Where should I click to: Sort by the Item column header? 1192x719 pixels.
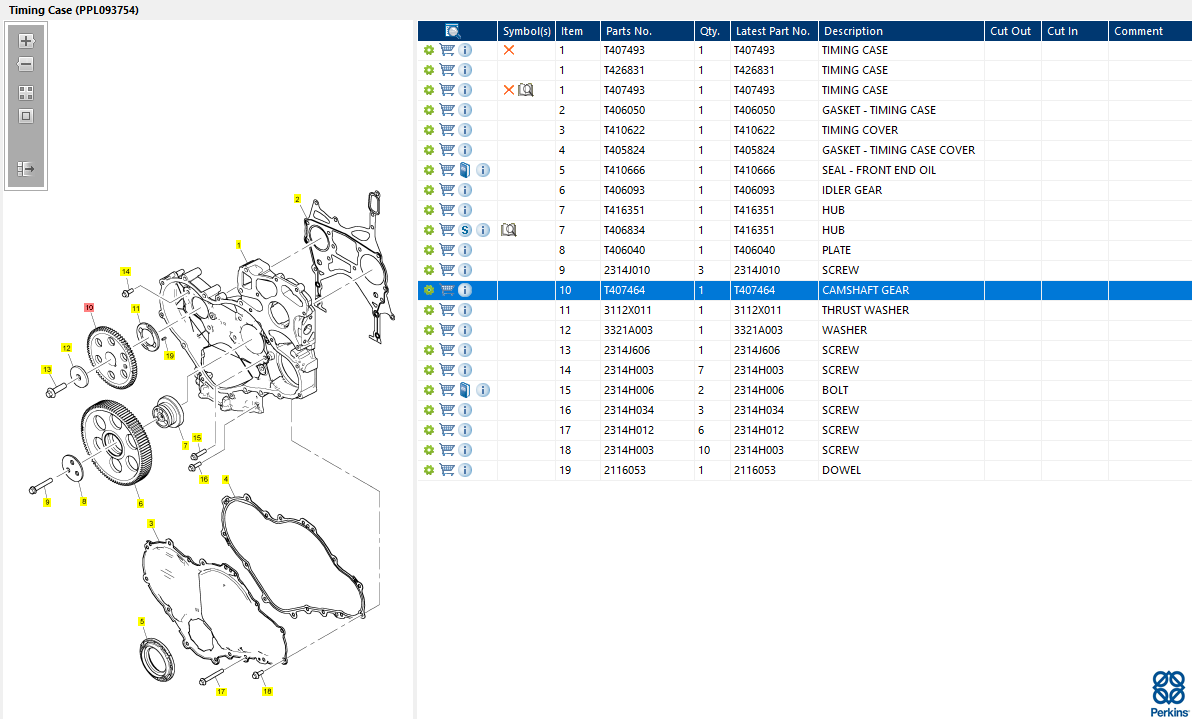[x=578, y=31]
